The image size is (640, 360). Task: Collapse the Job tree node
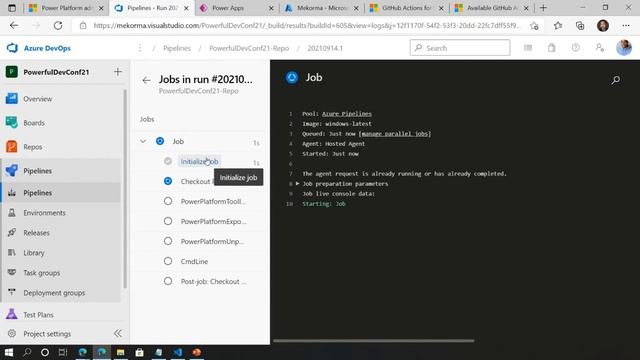[x=143, y=141]
